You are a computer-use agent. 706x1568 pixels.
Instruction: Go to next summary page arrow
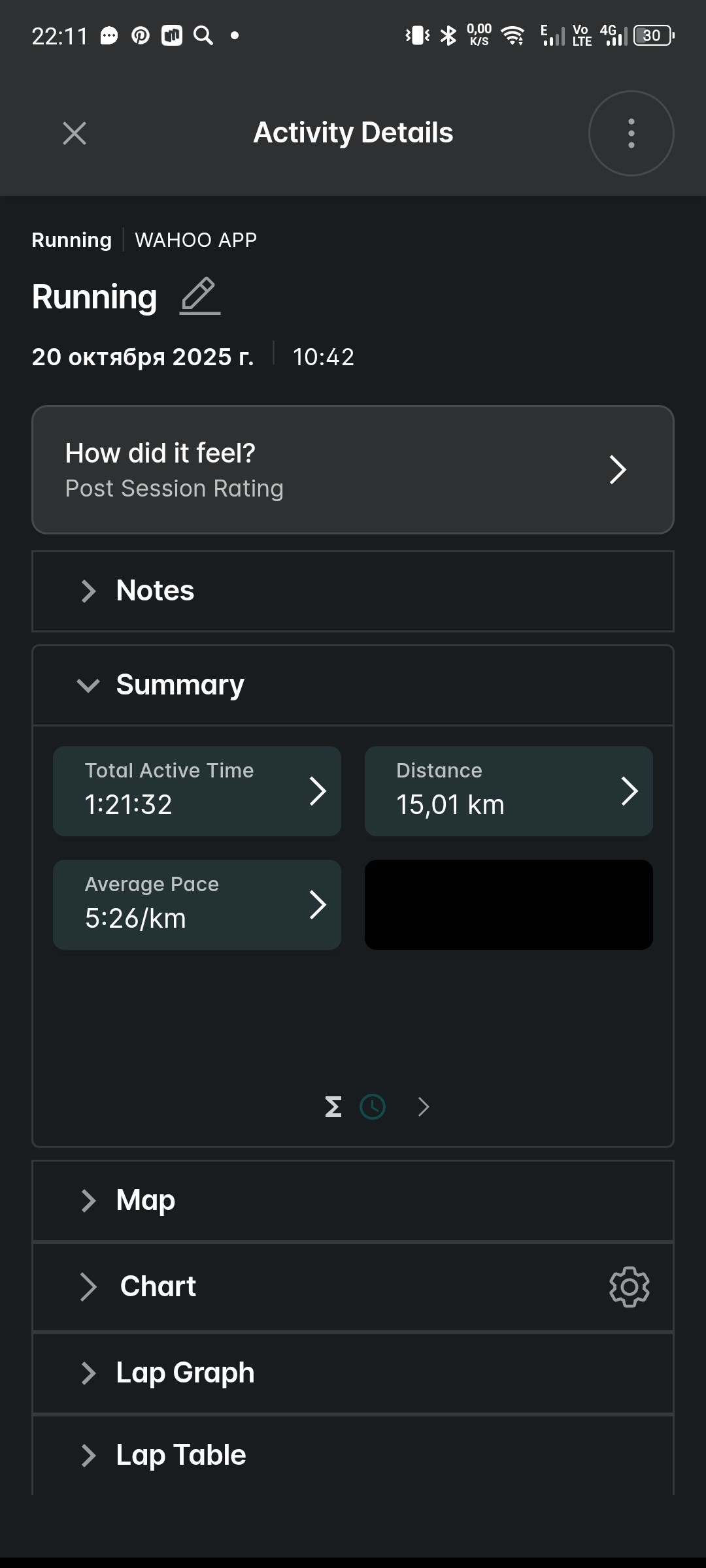click(x=424, y=1107)
